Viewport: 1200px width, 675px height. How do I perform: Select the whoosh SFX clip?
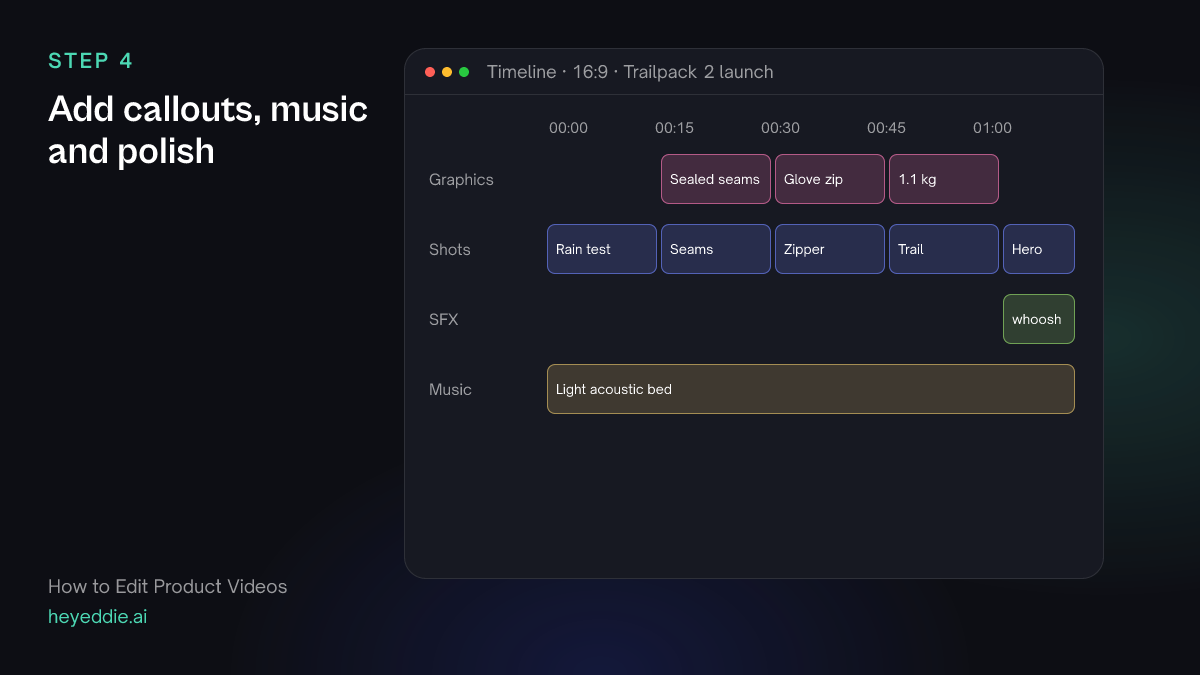[x=1039, y=319]
